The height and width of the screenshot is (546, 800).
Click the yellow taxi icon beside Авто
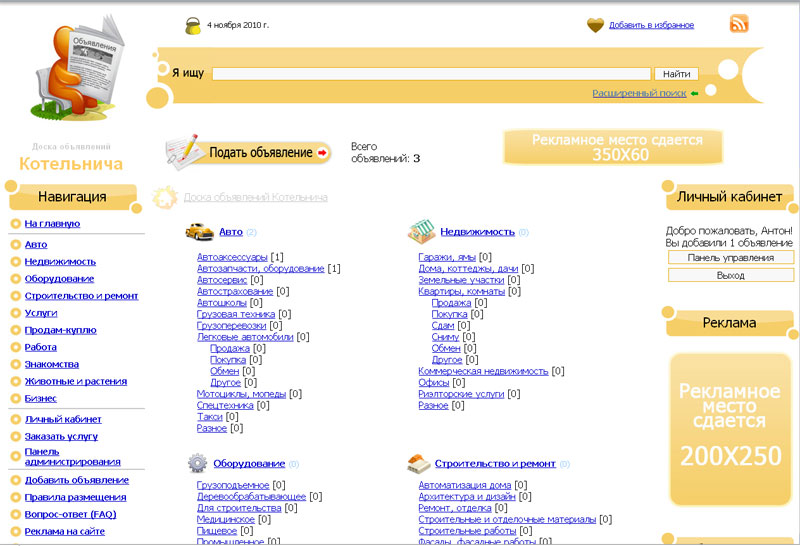click(x=198, y=232)
